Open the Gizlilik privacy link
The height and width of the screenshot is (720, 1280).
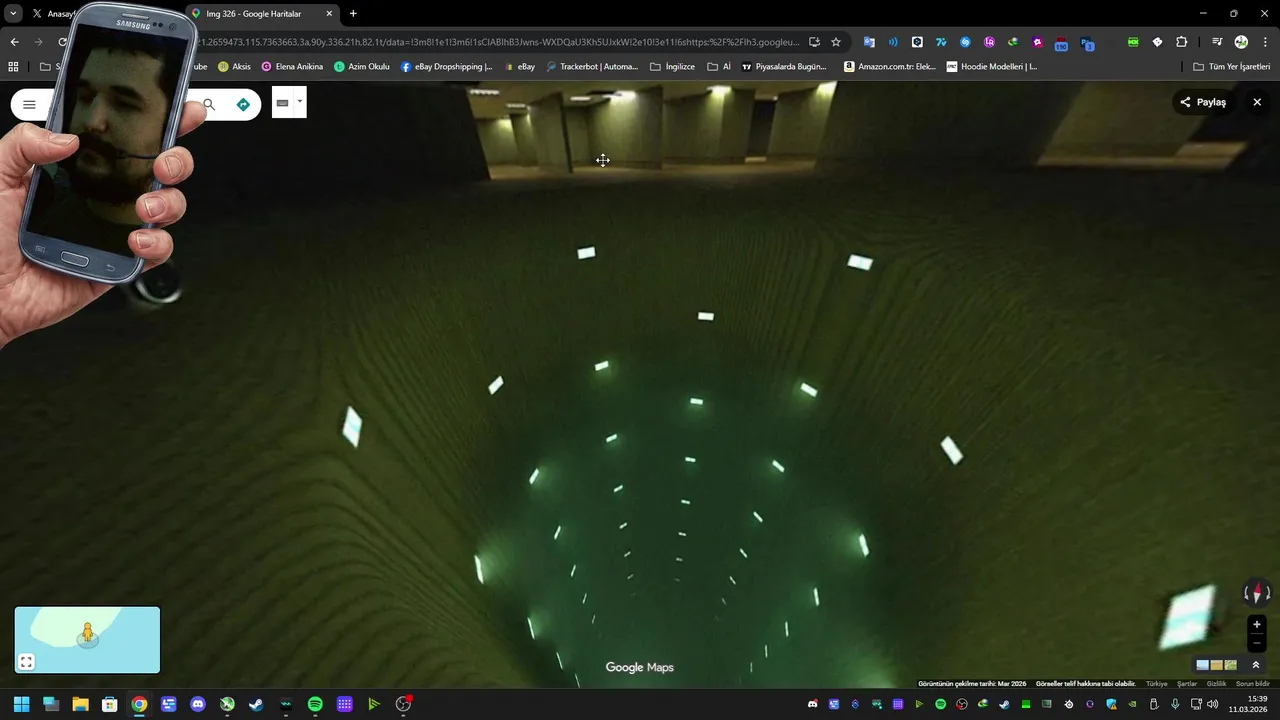[1216, 684]
